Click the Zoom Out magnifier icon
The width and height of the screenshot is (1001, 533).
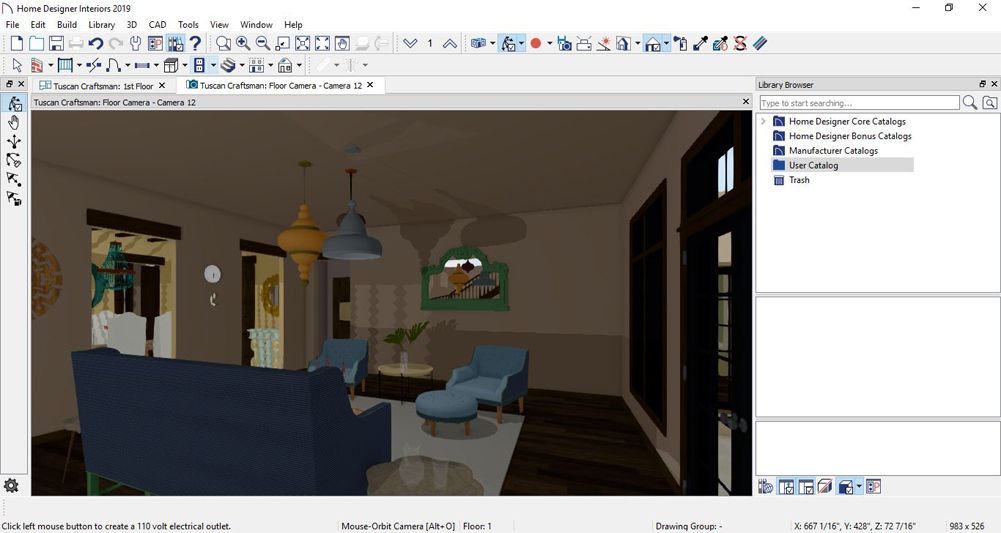click(262, 43)
